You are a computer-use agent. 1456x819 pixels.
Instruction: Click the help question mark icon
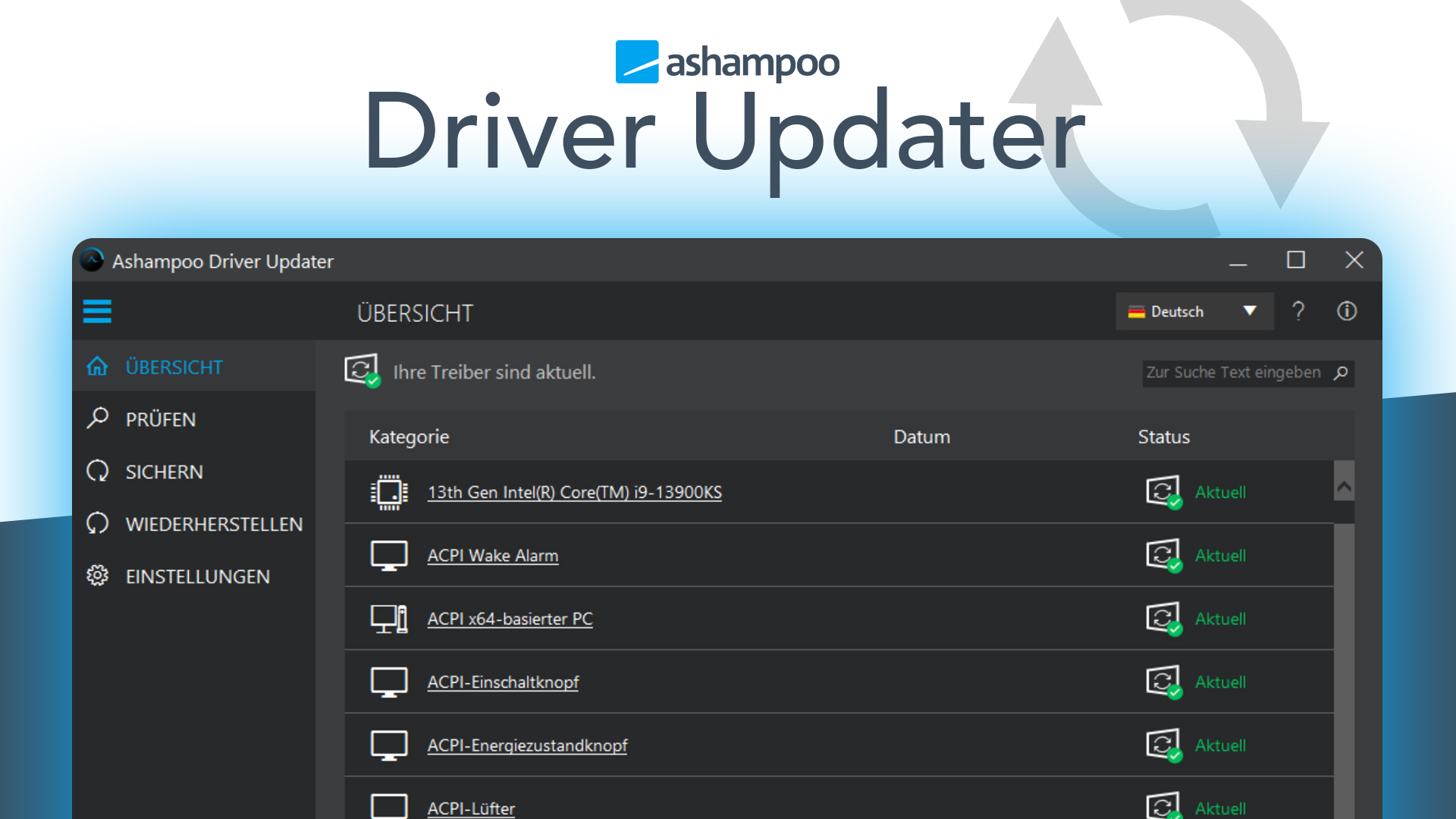coord(1298,311)
